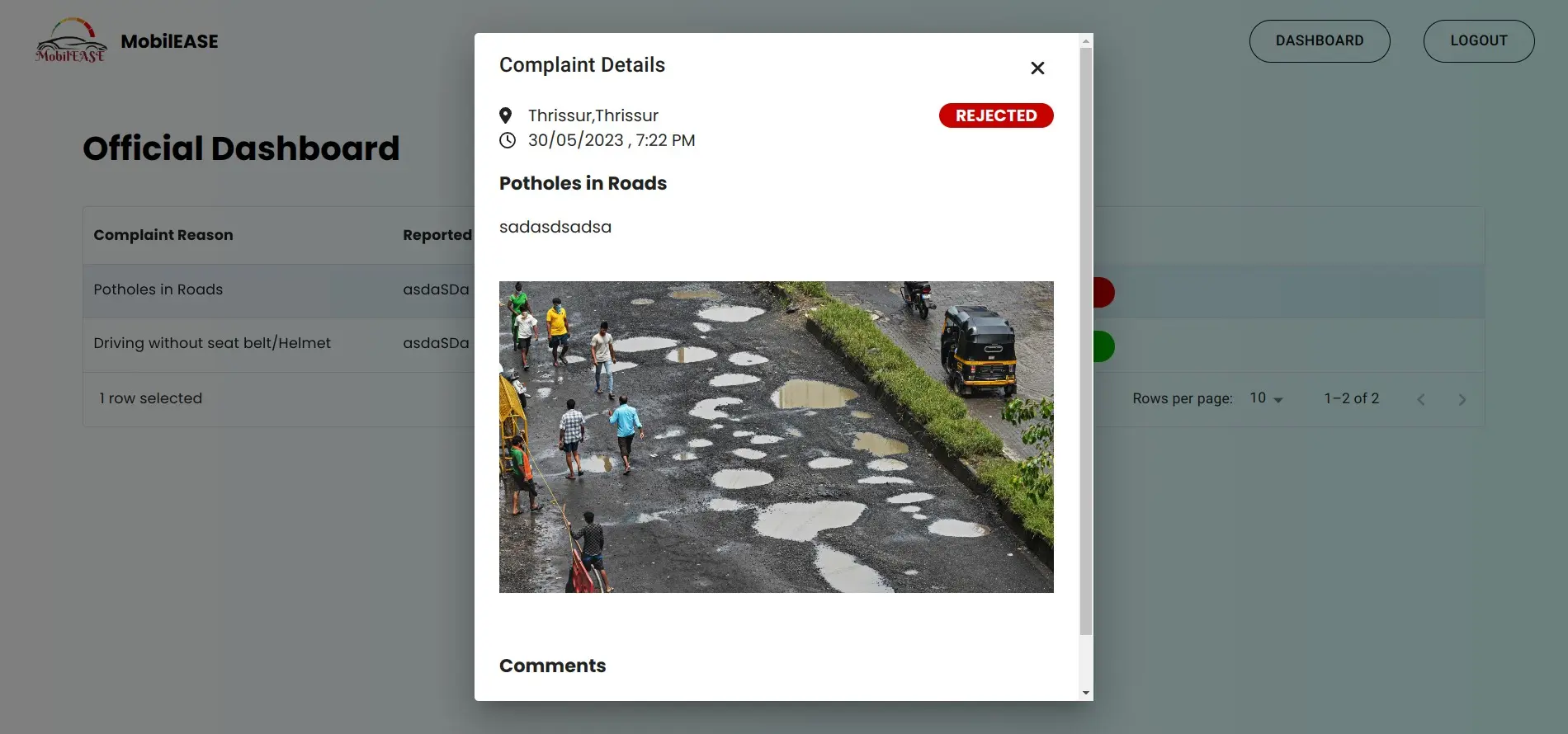This screenshot has width=1568, height=734.
Task: Click the scrollbar down arrow in dialog
Action: point(1086,693)
